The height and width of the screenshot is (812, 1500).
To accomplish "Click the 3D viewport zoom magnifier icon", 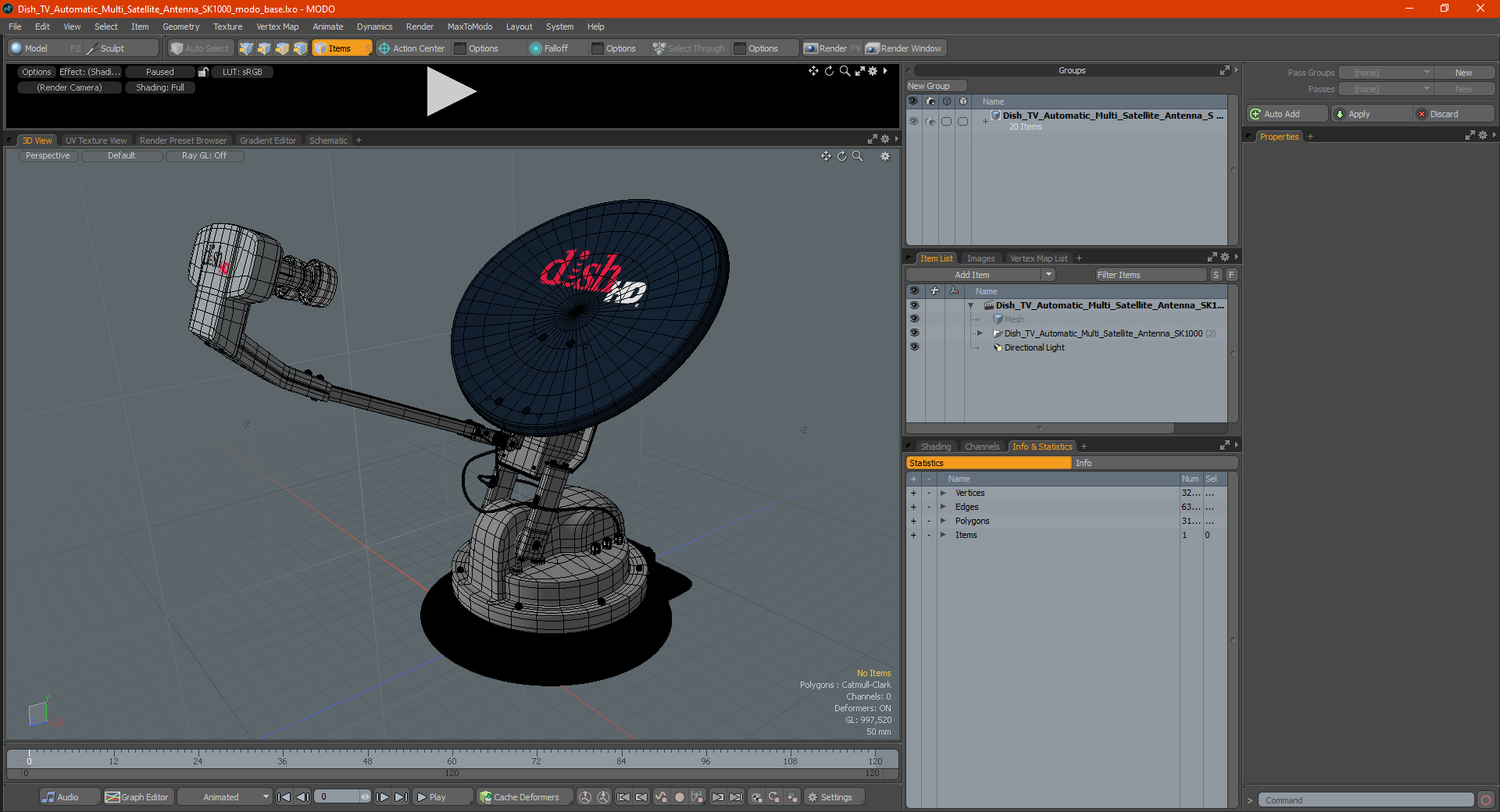I will 858,156.
